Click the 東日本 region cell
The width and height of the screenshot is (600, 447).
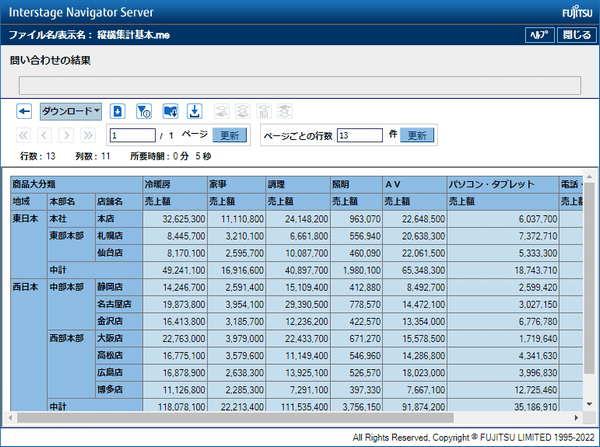tap(29, 244)
